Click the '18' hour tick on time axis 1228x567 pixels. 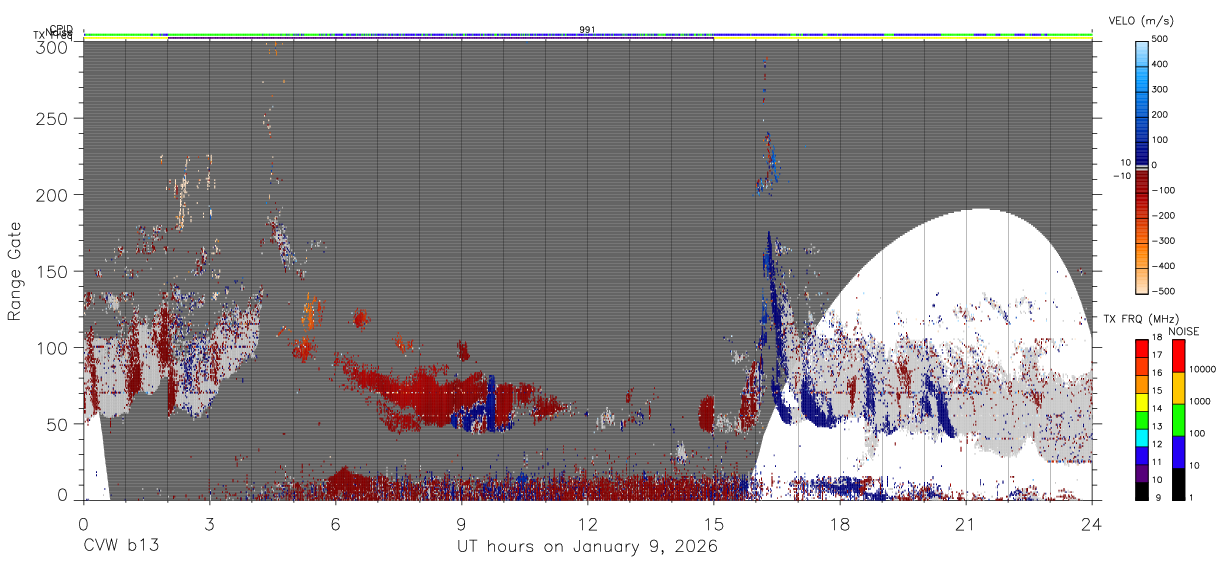click(x=840, y=523)
